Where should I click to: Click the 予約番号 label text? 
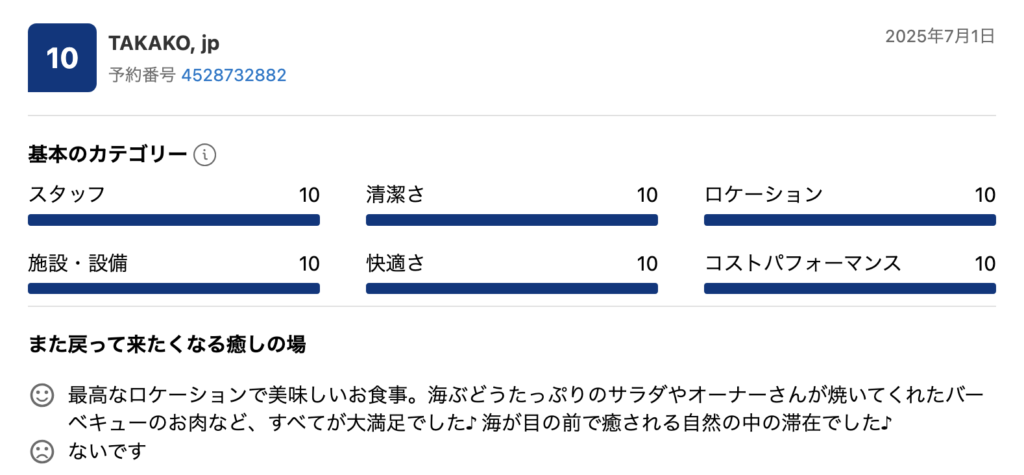(x=142, y=75)
